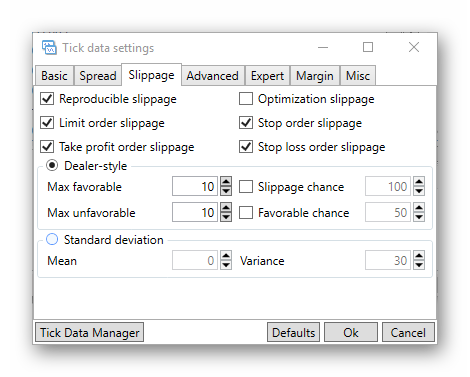Confirm settings with Ok button

click(x=351, y=332)
